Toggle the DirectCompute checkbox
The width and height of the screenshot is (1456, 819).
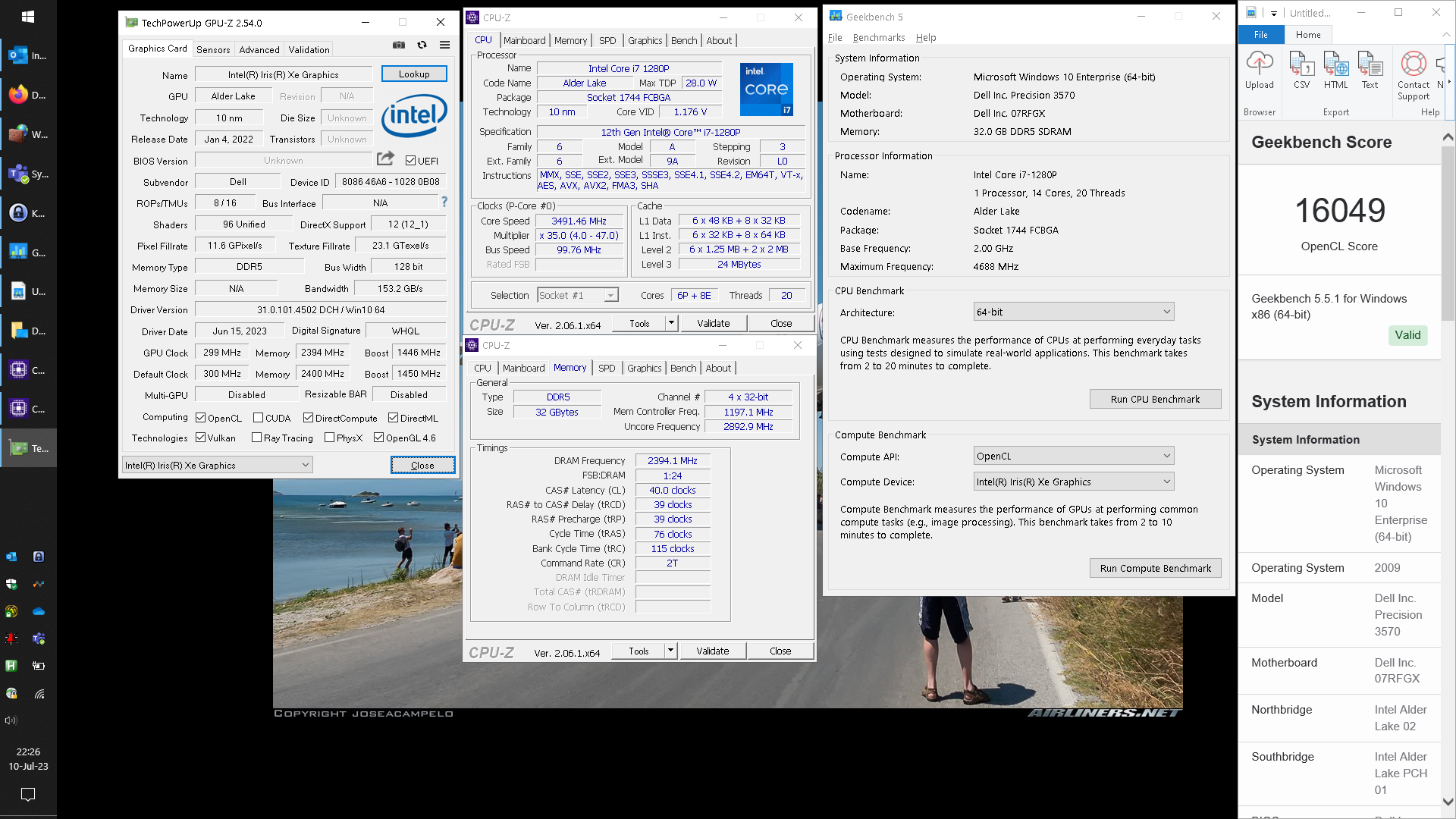coord(308,418)
